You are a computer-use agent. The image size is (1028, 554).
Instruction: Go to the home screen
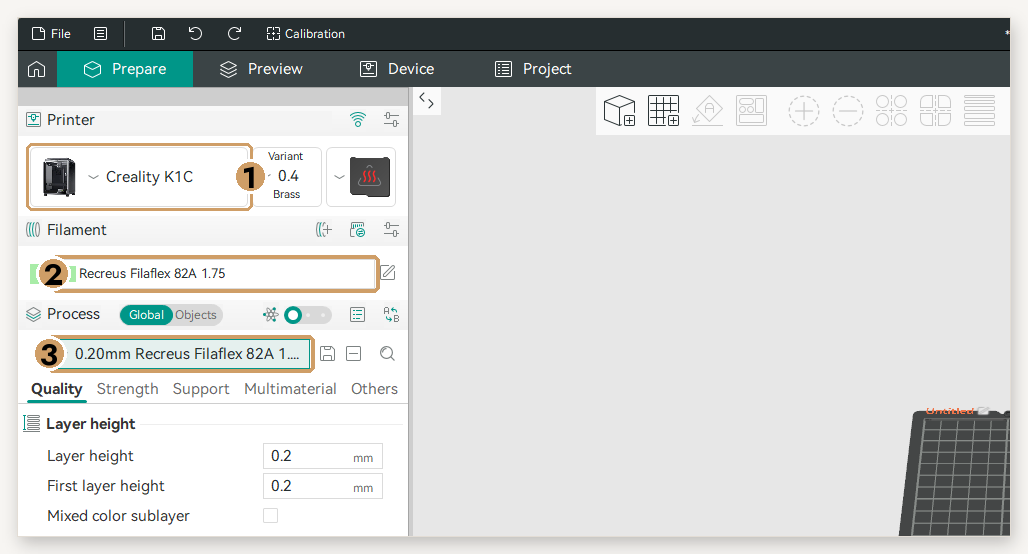[37, 69]
